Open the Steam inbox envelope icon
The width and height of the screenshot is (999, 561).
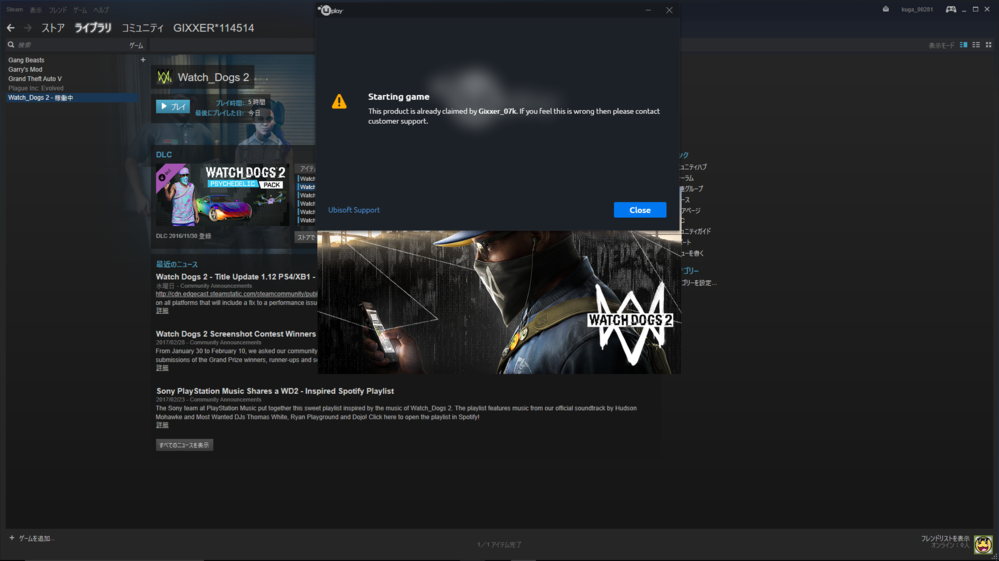pyautogui.click(x=885, y=9)
